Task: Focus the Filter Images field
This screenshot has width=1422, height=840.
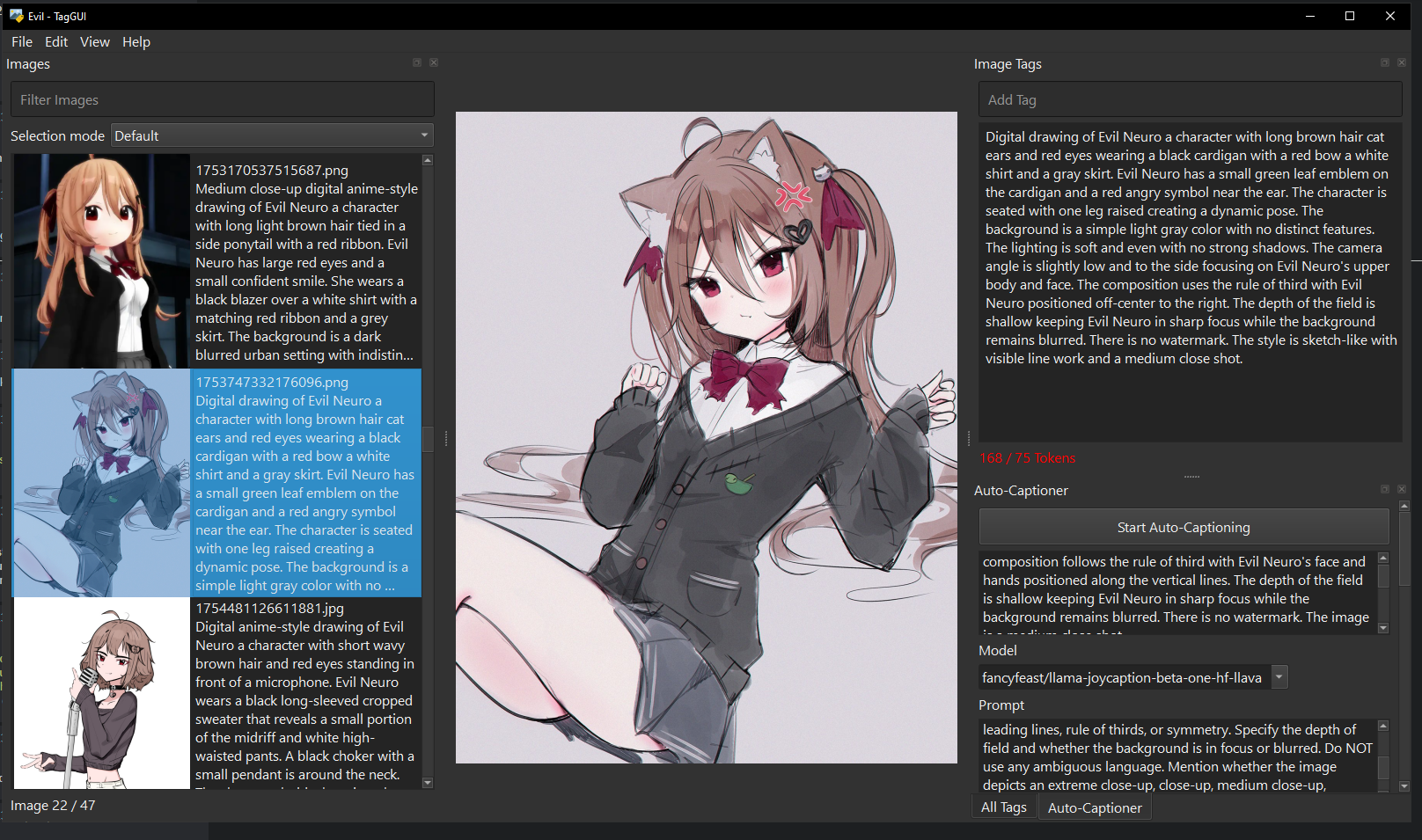Action: point(223,99)
